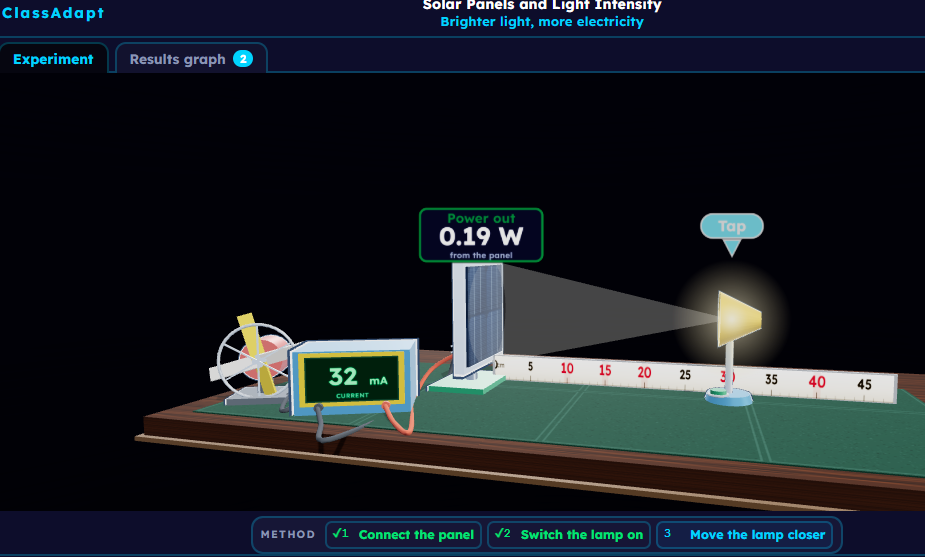Image resolution: width=925 pixels, height=557 pixels.
Task: Click the 15 mark on the ruler
Action: [605, 371]
